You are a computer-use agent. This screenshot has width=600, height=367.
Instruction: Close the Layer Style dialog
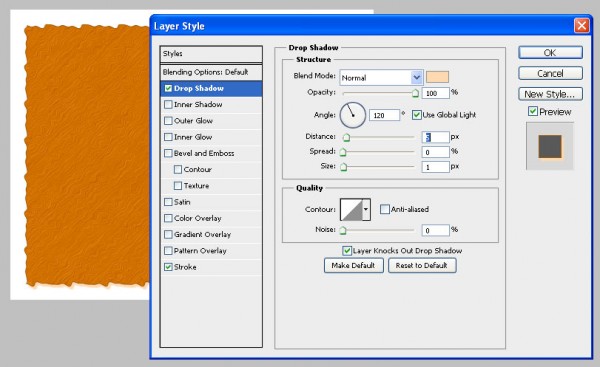tap(582, 26)
